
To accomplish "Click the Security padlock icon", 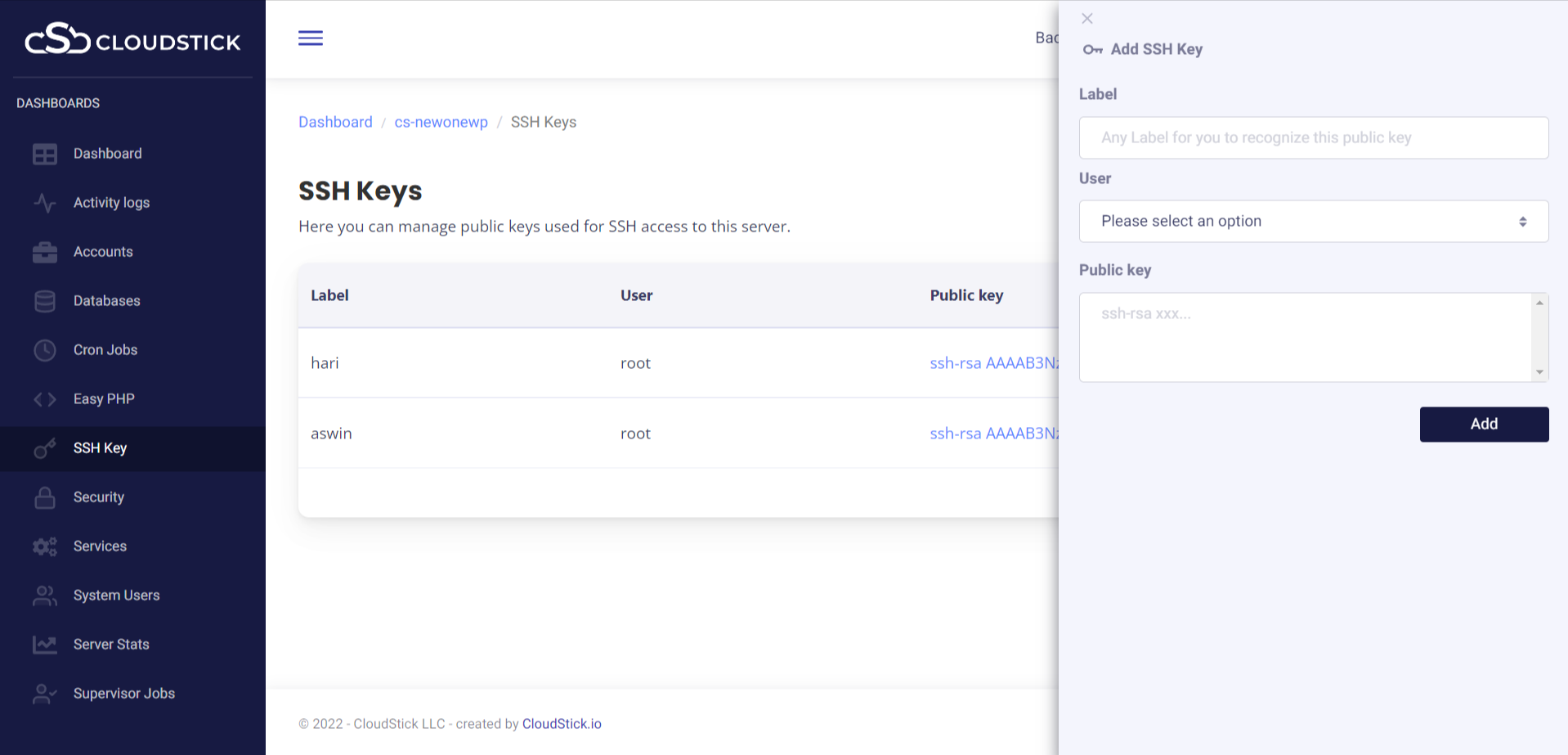I will tap(45, 497).
